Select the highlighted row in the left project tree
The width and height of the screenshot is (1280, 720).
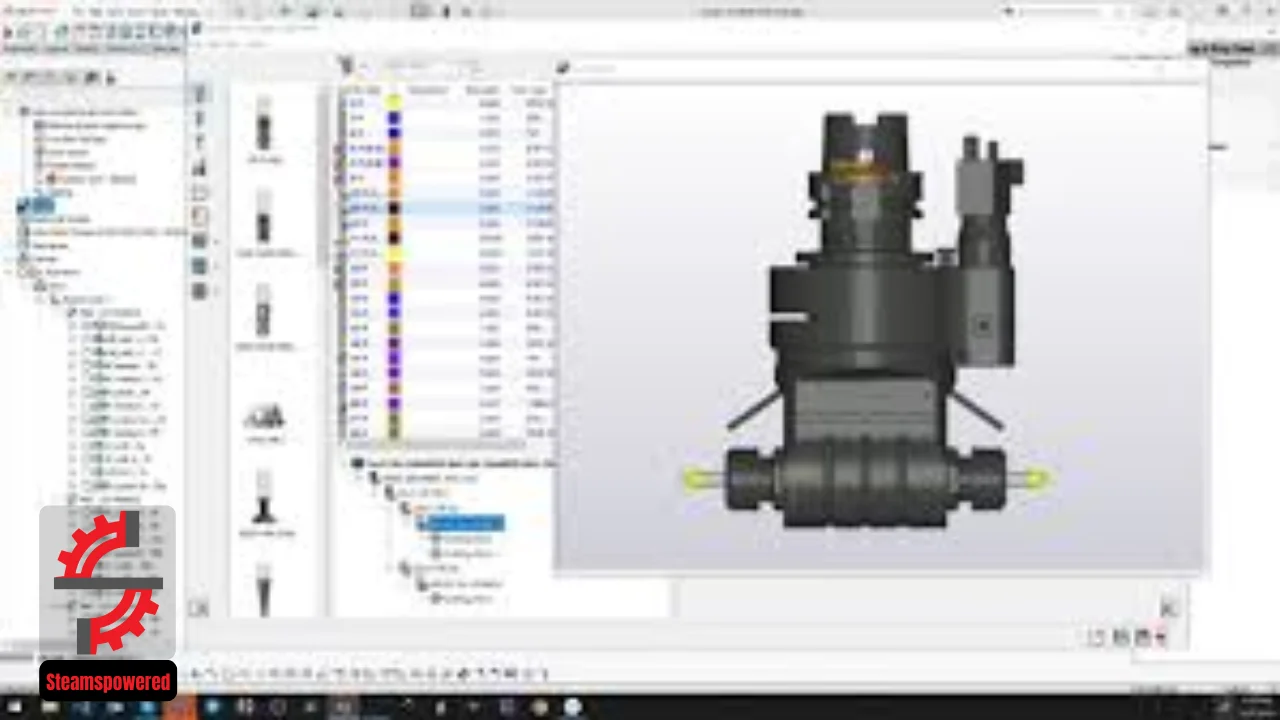pos(37,206)
